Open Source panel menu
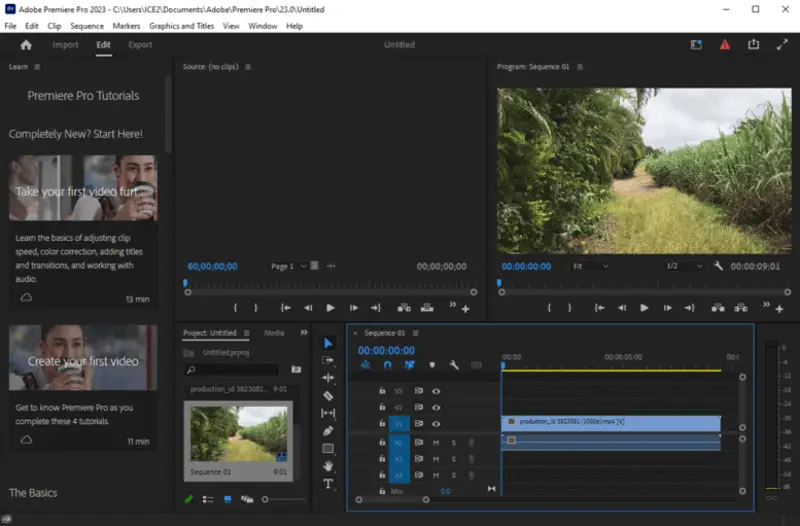 248,67
